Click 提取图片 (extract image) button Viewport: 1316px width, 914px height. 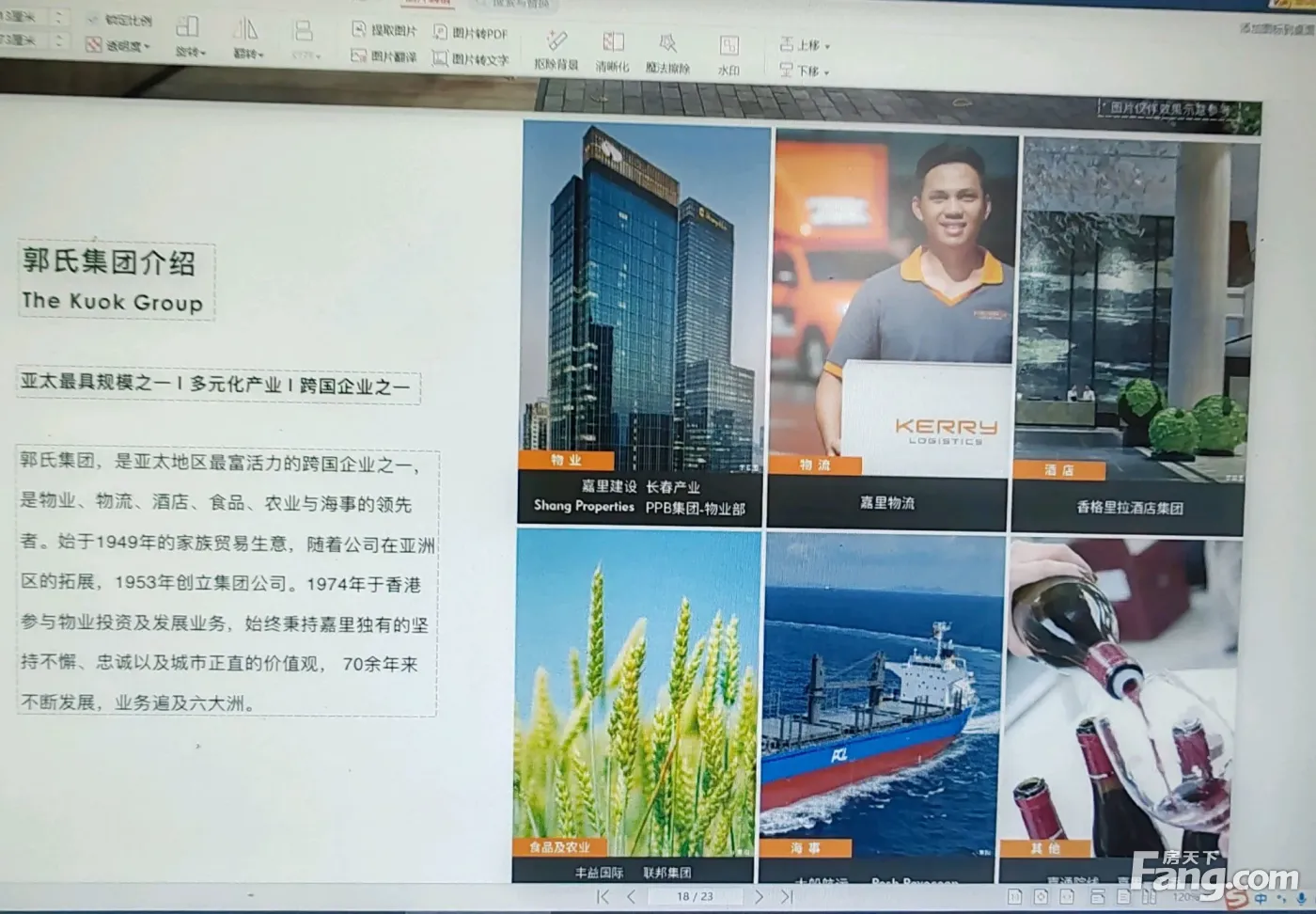(x=384, y=31)
